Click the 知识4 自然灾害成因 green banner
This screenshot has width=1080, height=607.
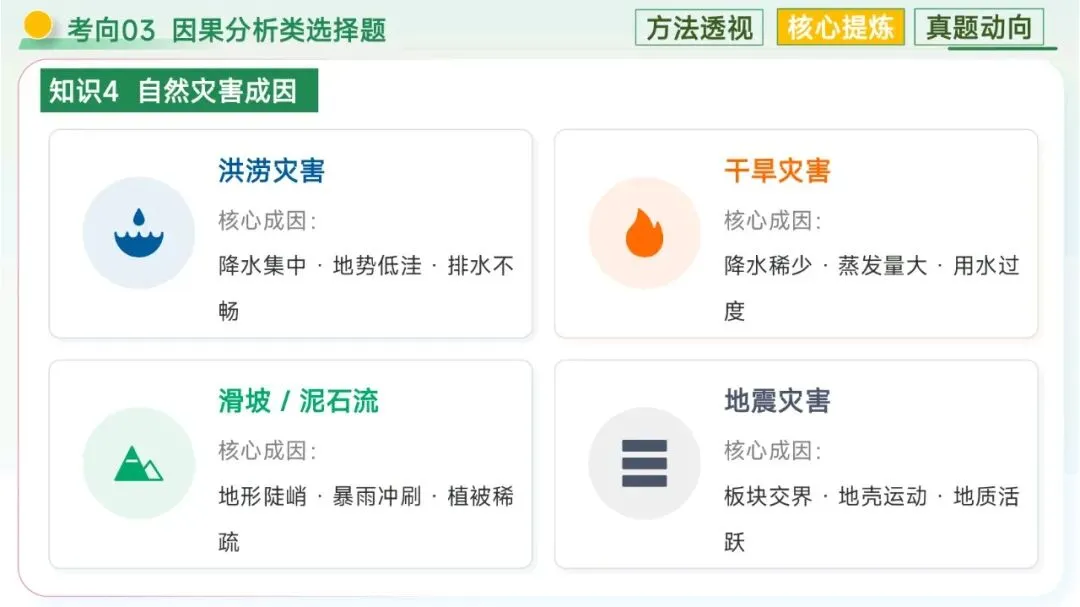[x=178, y=91]
